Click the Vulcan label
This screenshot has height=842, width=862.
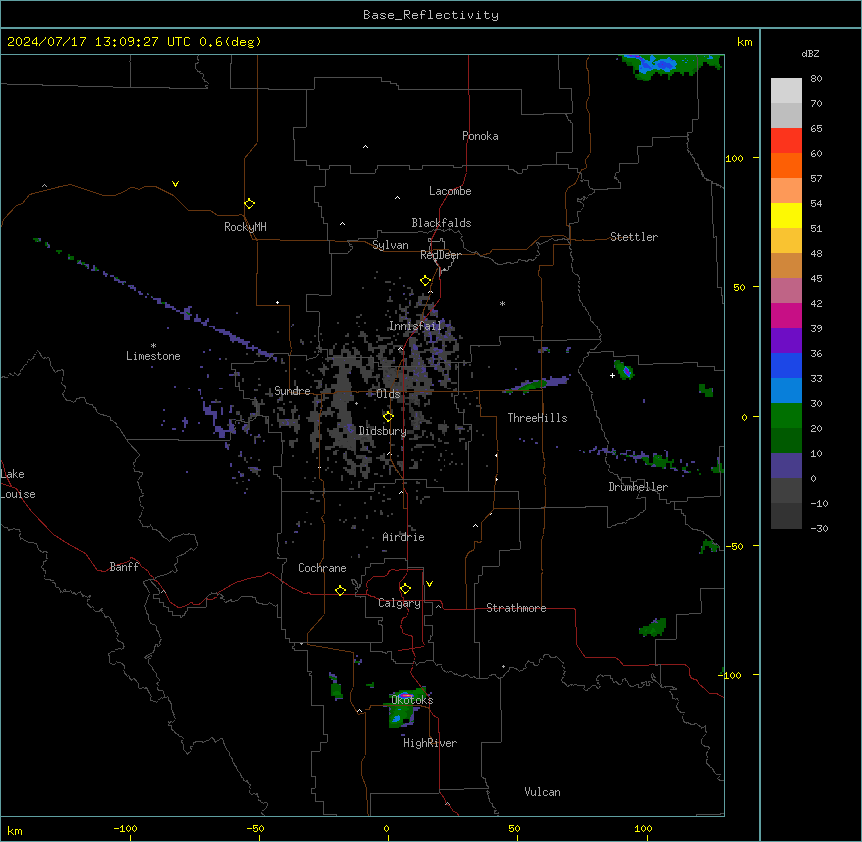[x=543, y=792]
